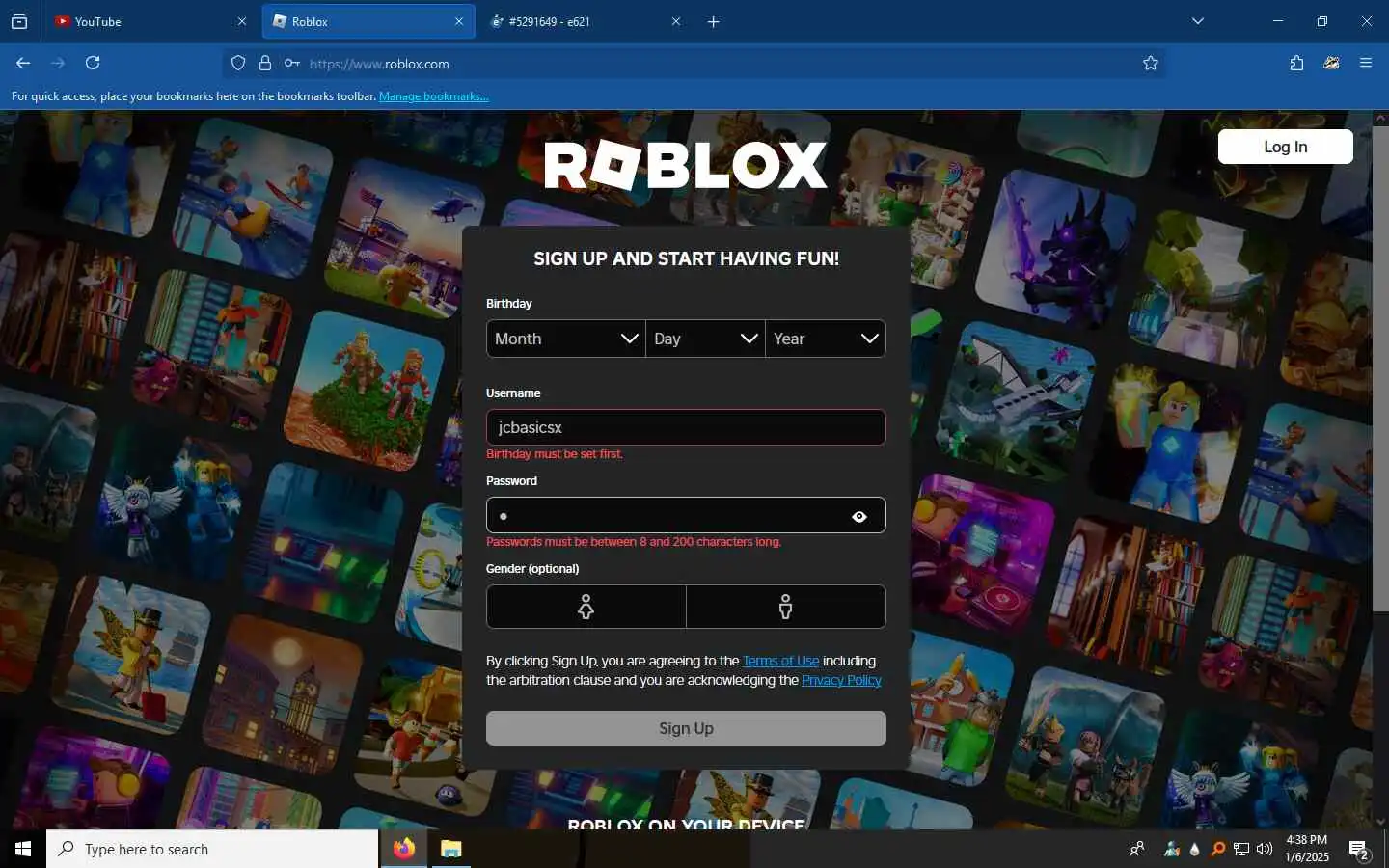Image resolution: width=1389 pixels, height=868 pixels.
Task: Open the birthday Month dropdown
Action: [x=566, y=339]
